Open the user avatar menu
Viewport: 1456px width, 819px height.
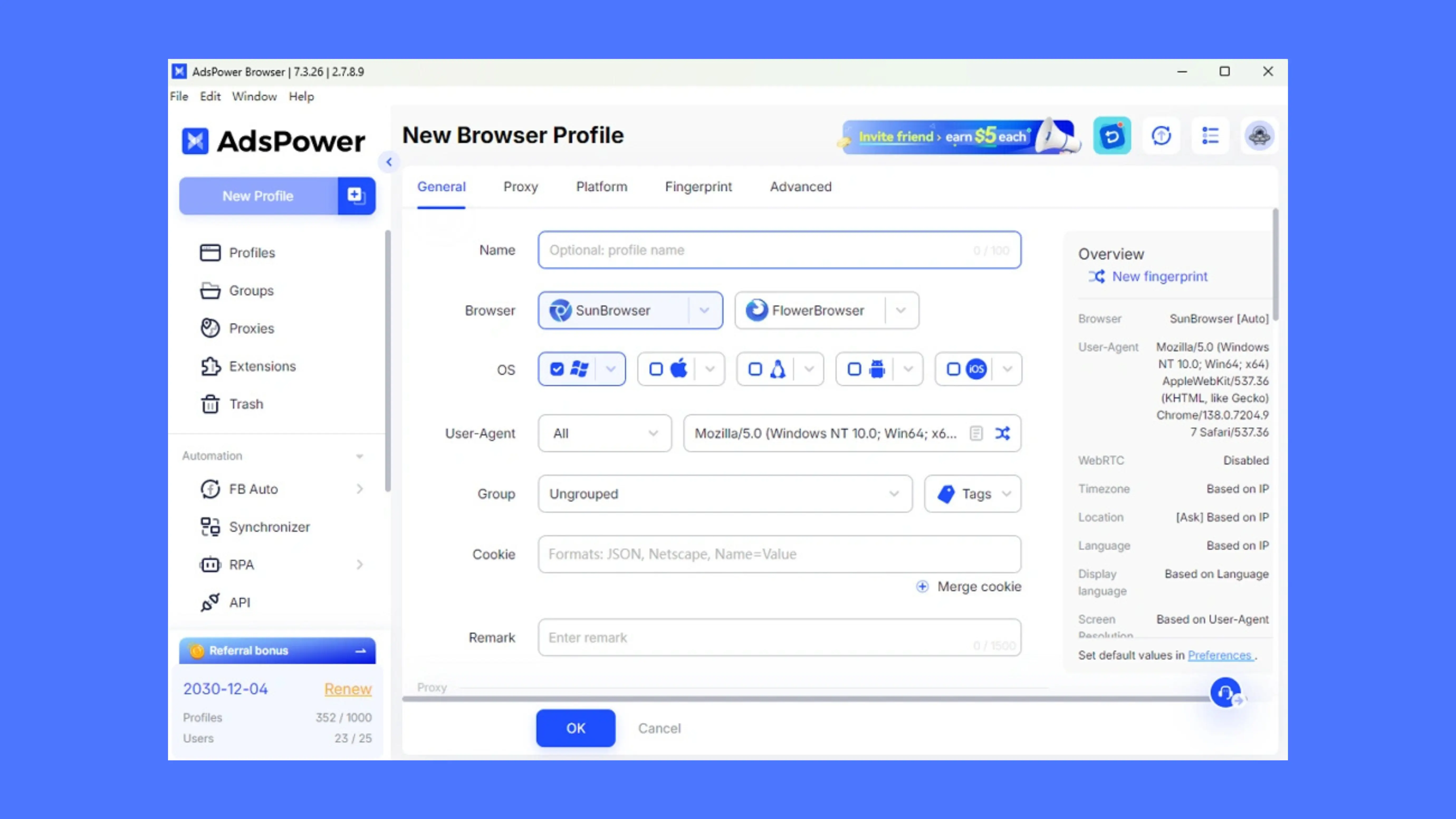(1259, 136)
